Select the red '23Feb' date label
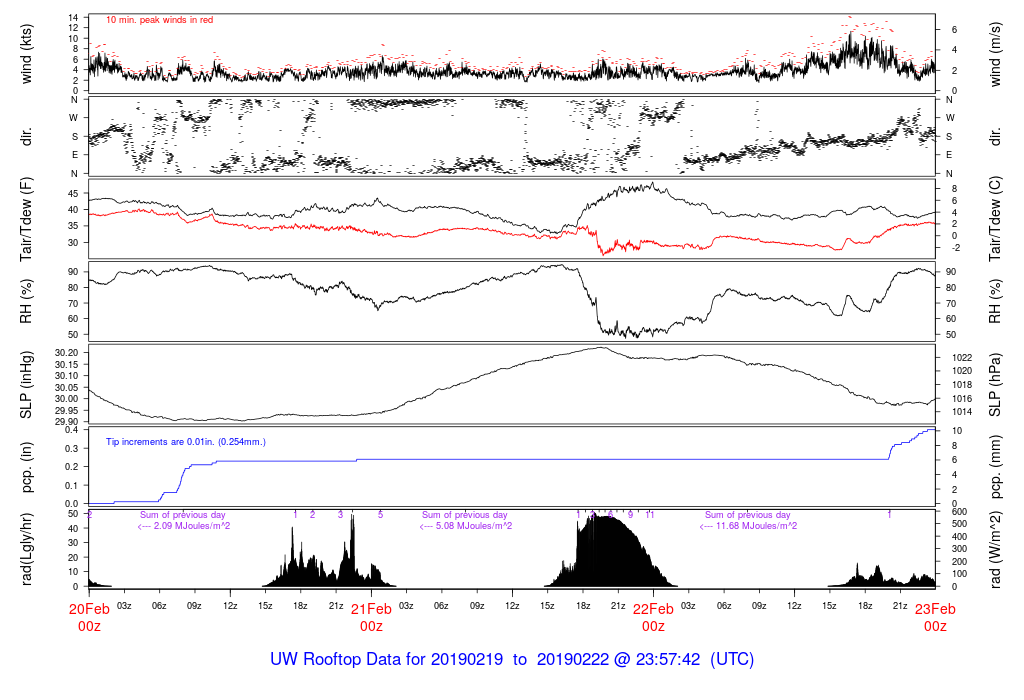Image resolution: width=1024 pixels, height=700 pixels. point(935,609)
